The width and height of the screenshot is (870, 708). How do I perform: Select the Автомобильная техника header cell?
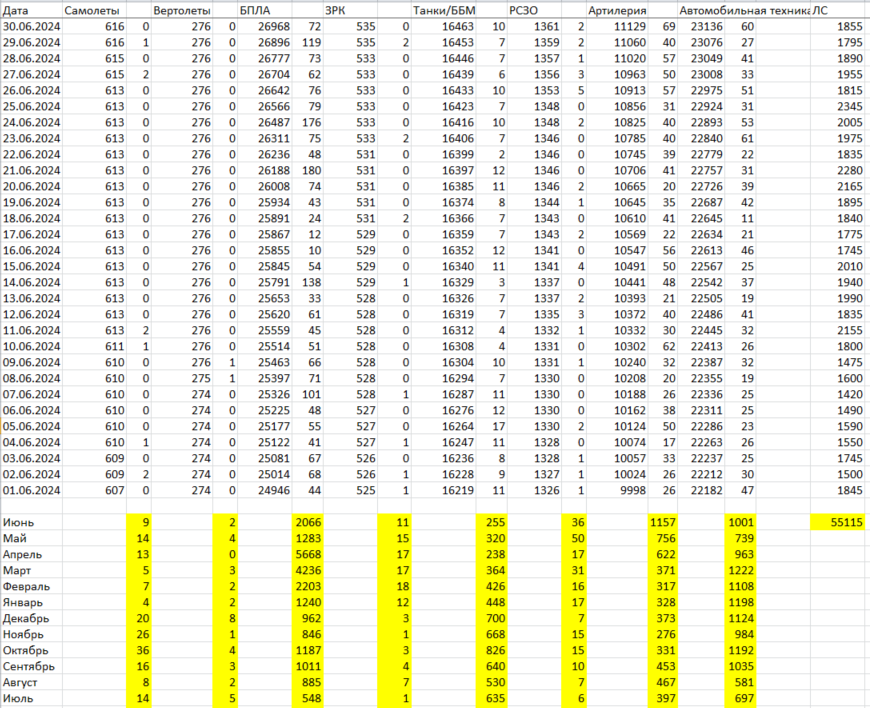click(x=744, y=9)
